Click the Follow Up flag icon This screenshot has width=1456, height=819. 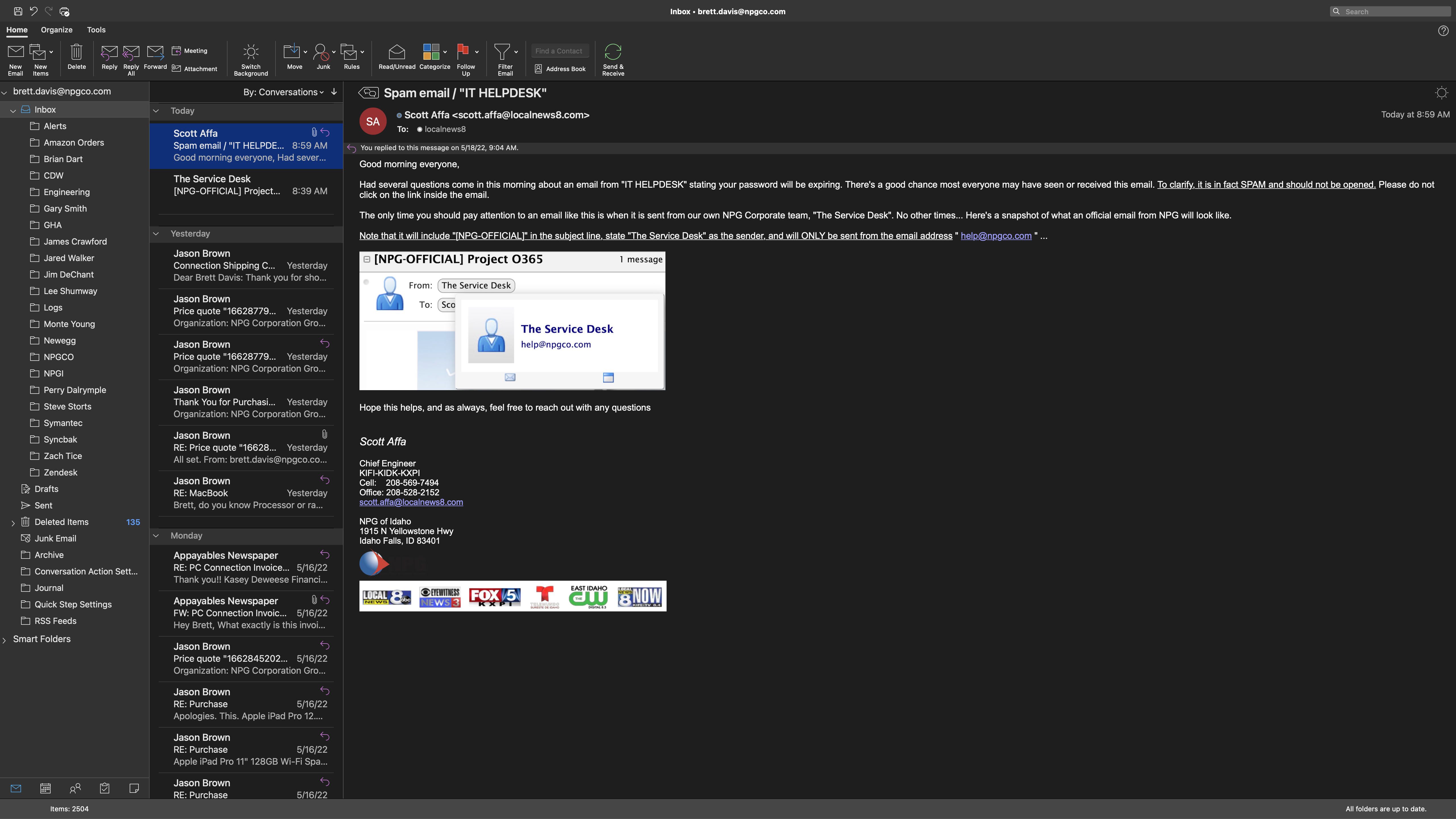coord(463,52)
